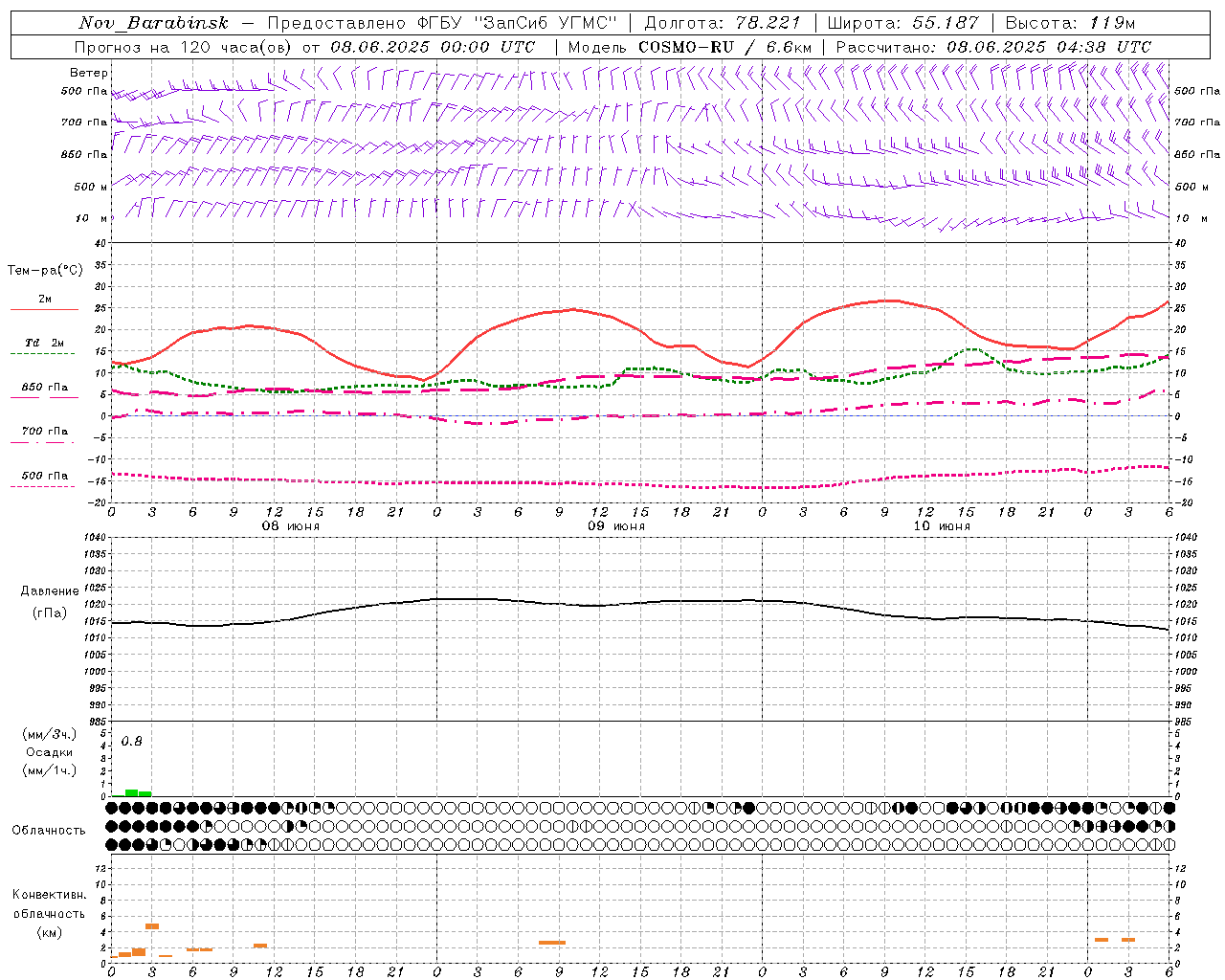Click the orange convective bar on 09 июня

(552, 943)
